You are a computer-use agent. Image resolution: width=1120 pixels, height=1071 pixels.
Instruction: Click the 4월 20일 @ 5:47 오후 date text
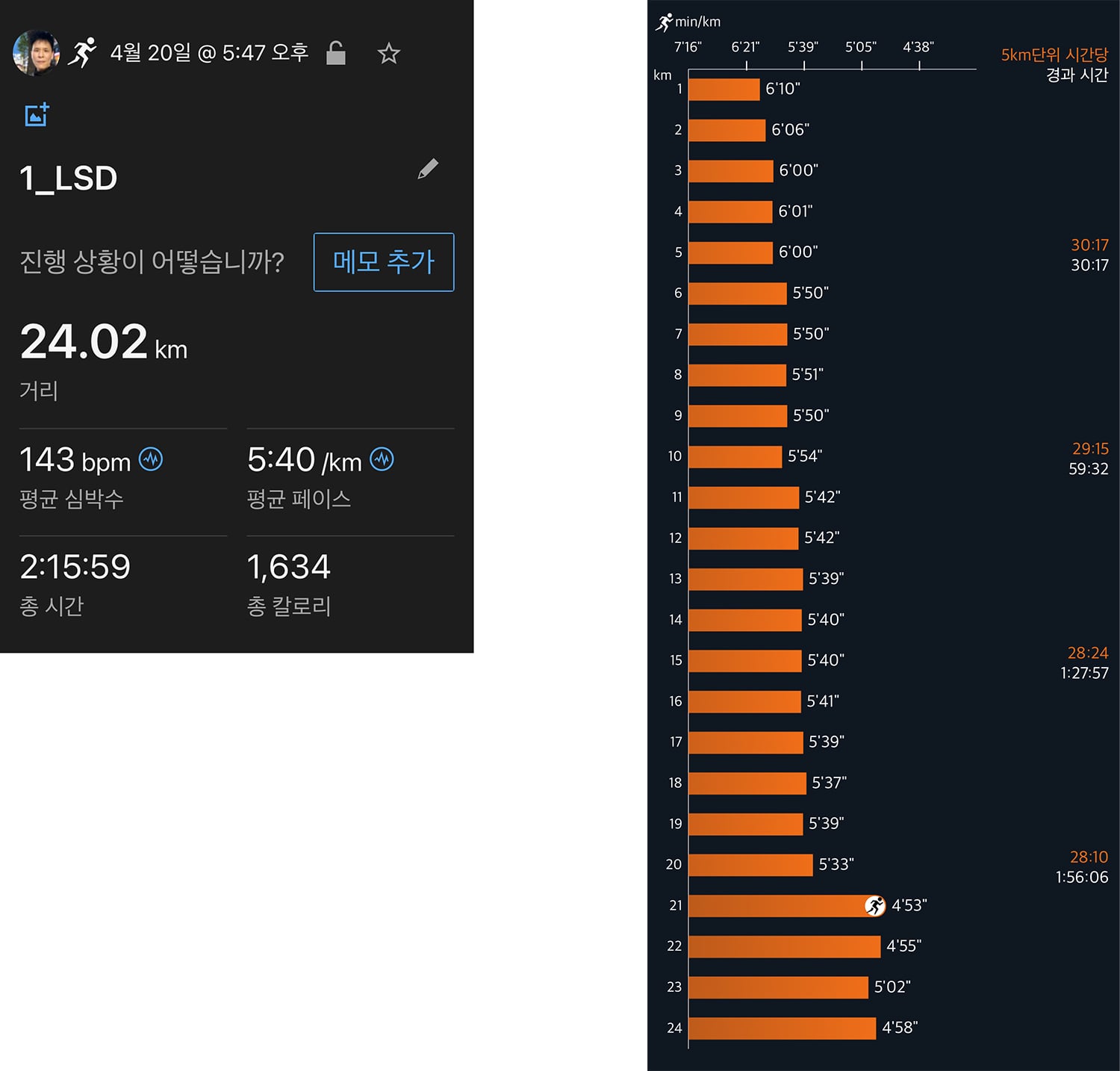coord(209,53)
